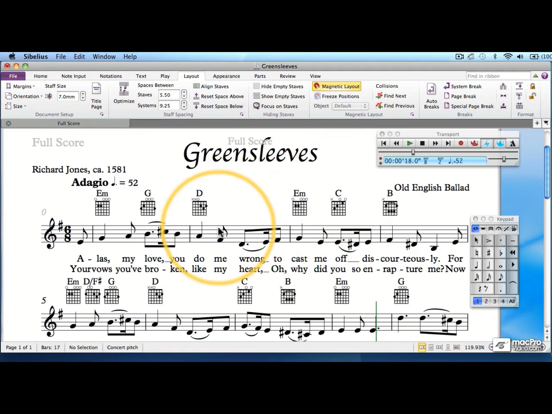
Task: Select the accent articulation on Keypad
Action: tap(489, 241)
